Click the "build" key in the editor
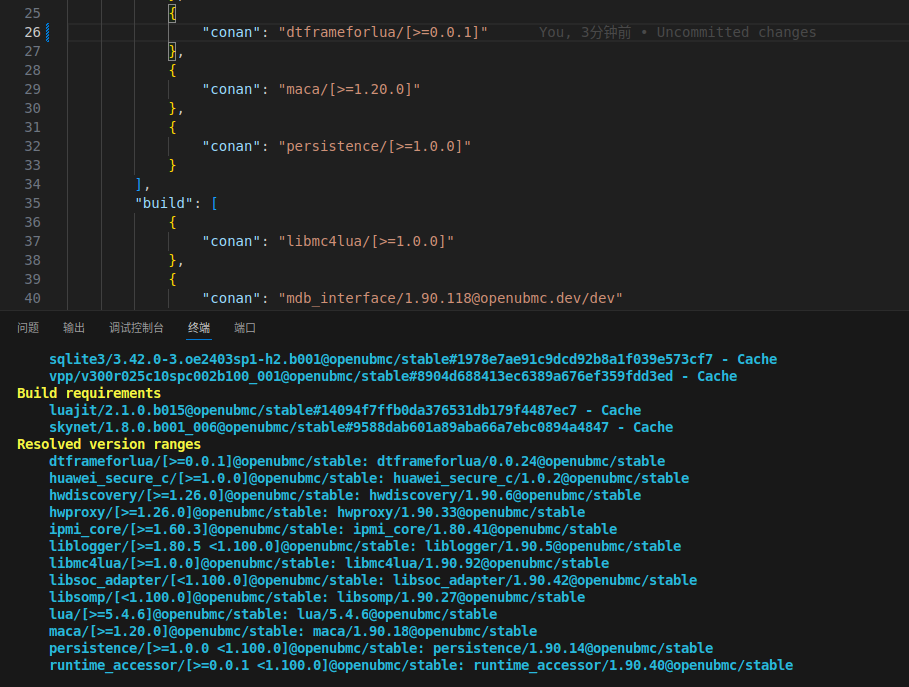Screen dimensions: 909x687 (164, 203)
